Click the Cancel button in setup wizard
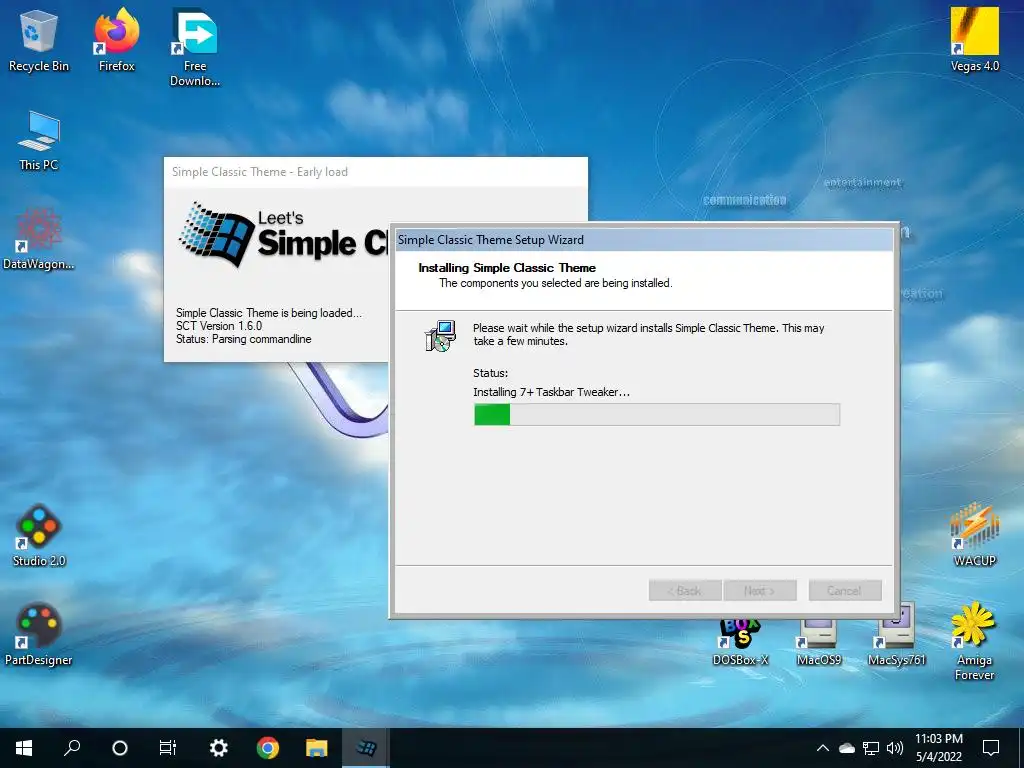Image resolution: width=1024 pixels, height=768 pixels. (844, 590)
